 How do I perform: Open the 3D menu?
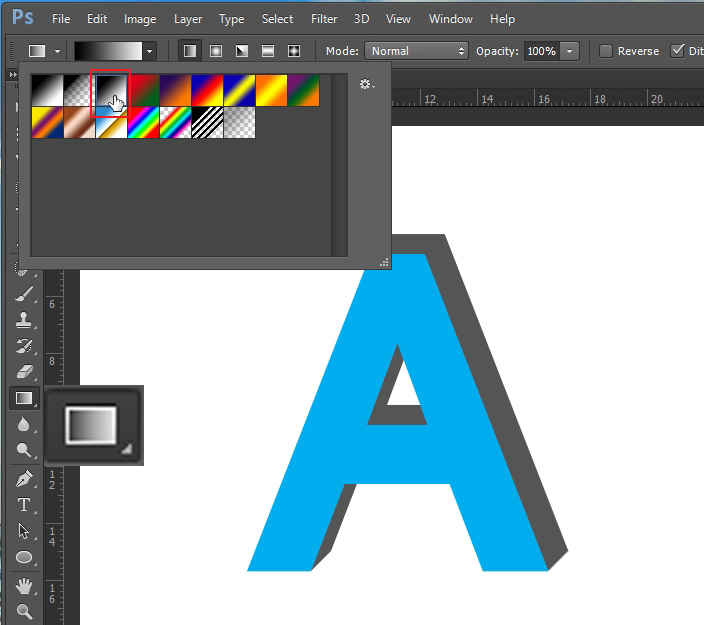pyautogui.click(x=361, y=19)
